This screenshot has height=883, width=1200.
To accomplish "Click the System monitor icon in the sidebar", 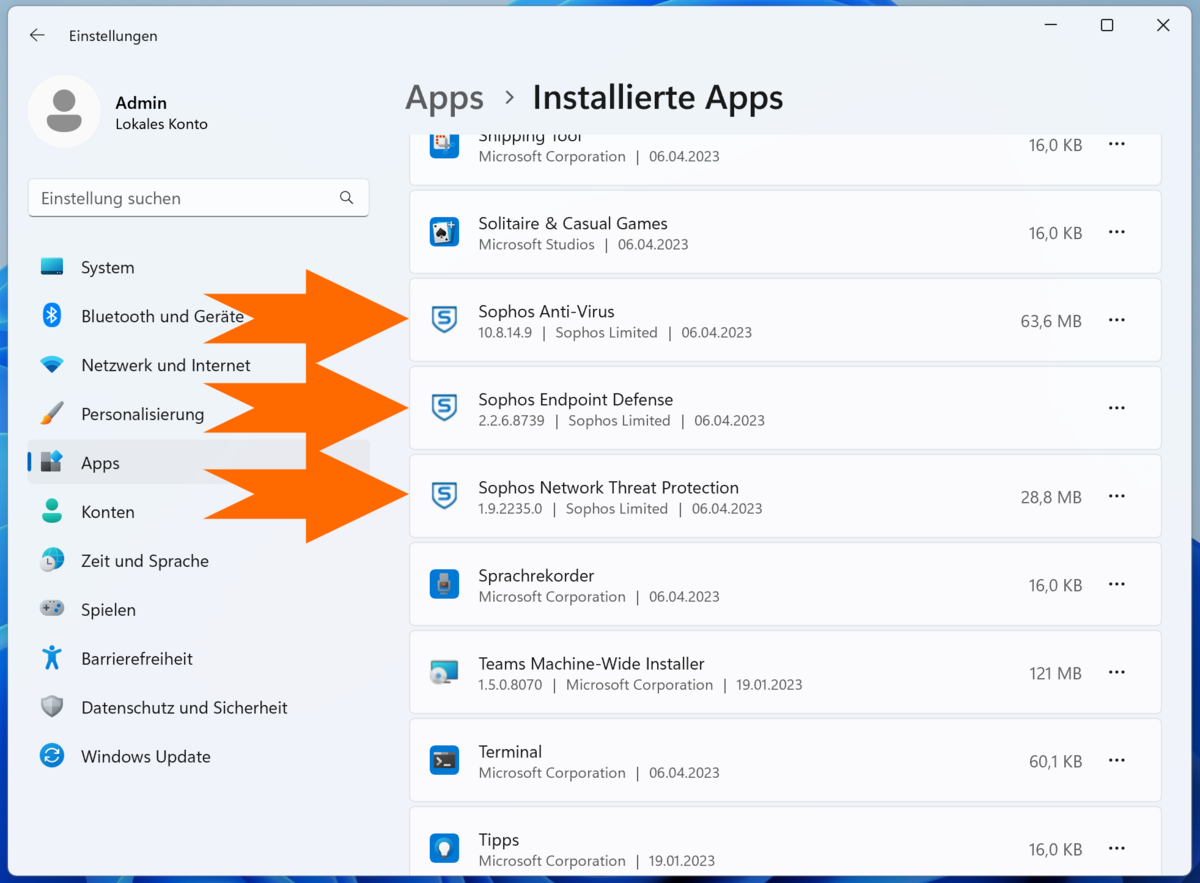I will click(52, 267).
